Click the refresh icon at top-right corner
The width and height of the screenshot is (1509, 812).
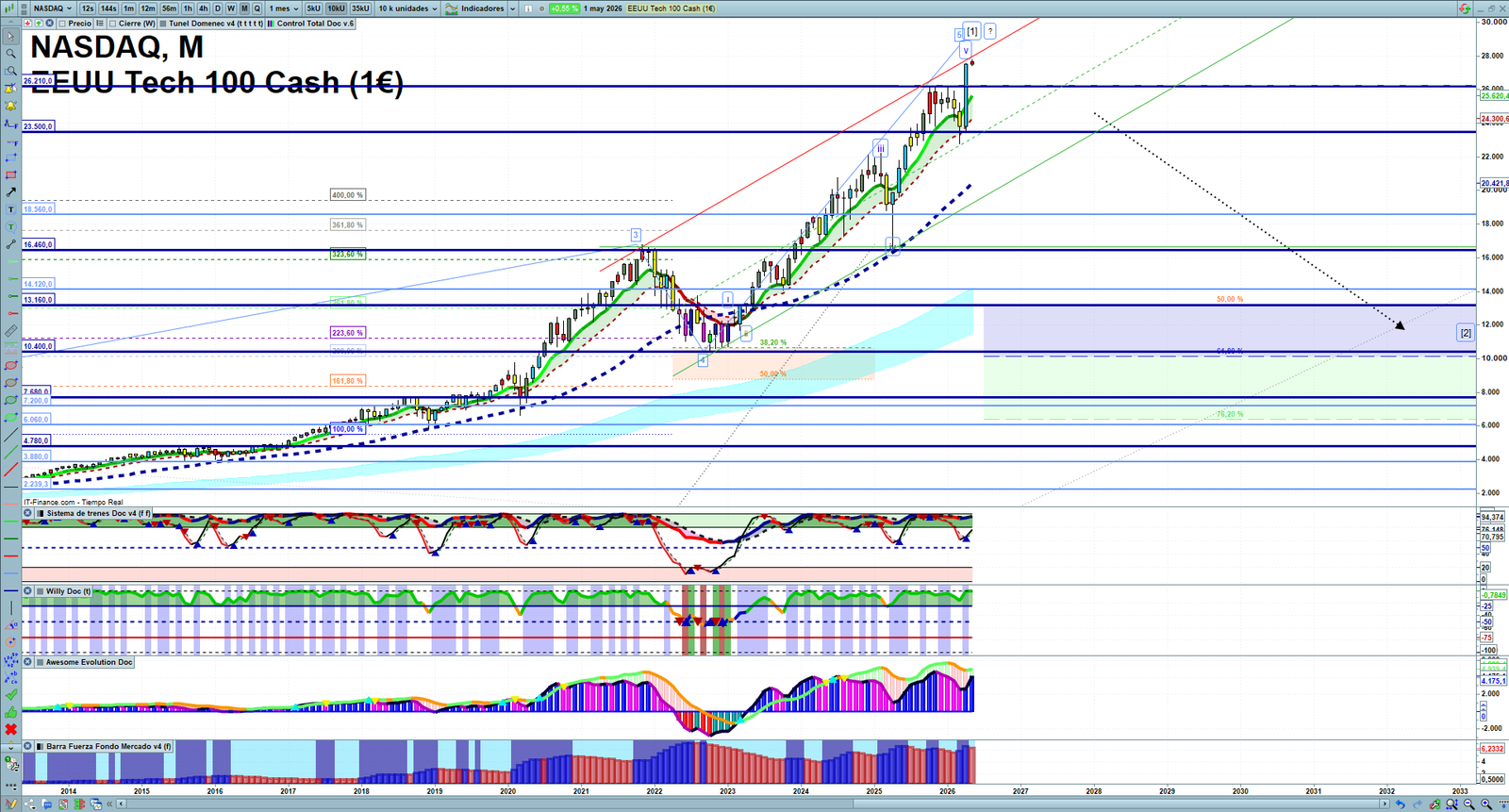[x=1465, y=8]
